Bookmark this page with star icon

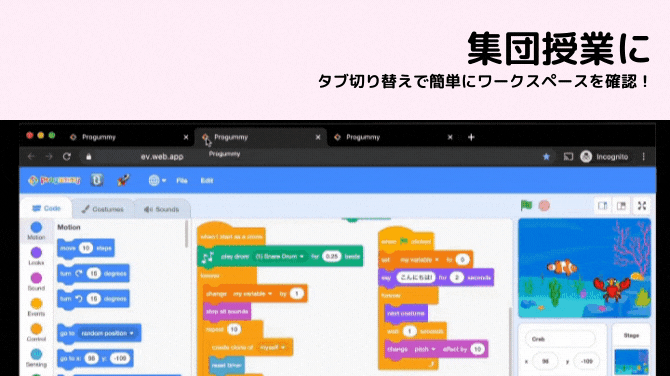546,157
